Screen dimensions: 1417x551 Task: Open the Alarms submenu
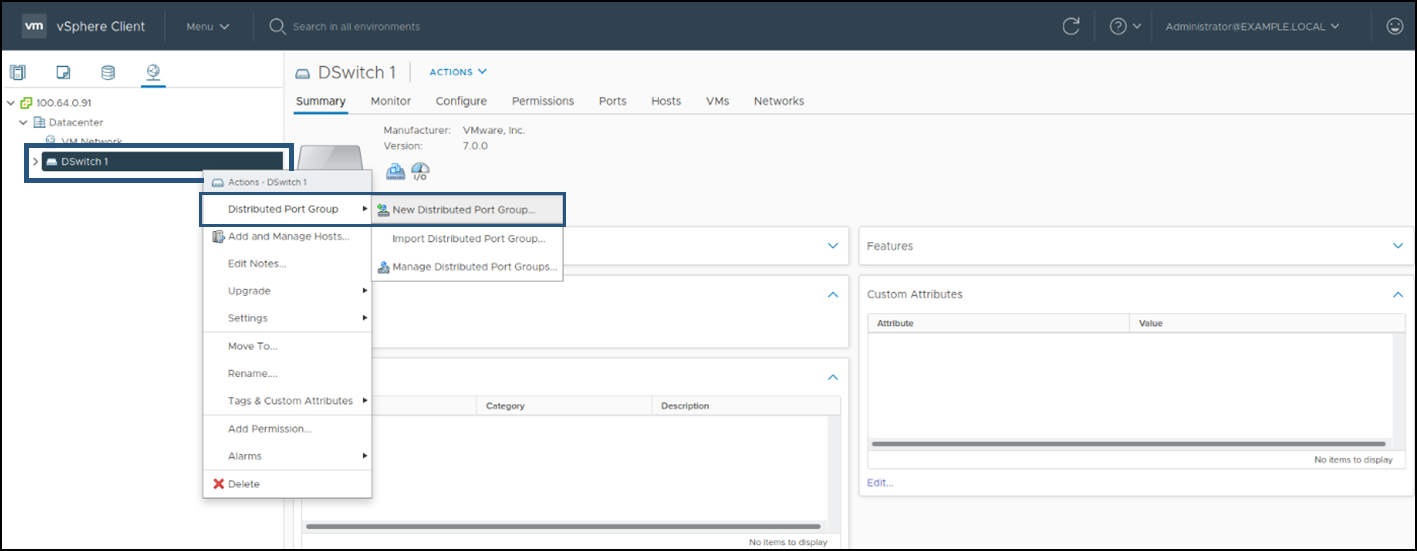[287, 456]
